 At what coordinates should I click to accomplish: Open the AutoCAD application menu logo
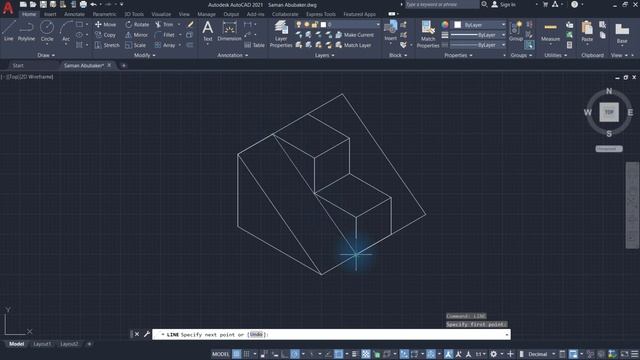8,7
